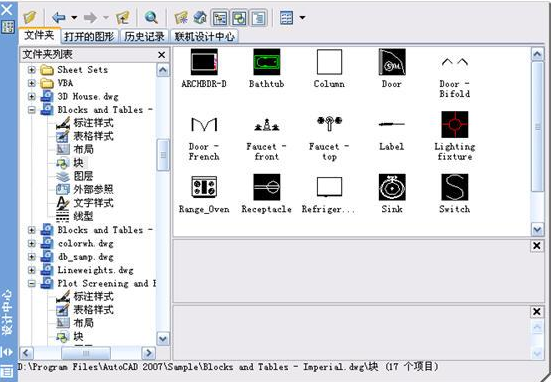The height and width of the screenshot is (382, 551).
Task: Select the Lighting fixture block icon
Action: coord(455,124)
